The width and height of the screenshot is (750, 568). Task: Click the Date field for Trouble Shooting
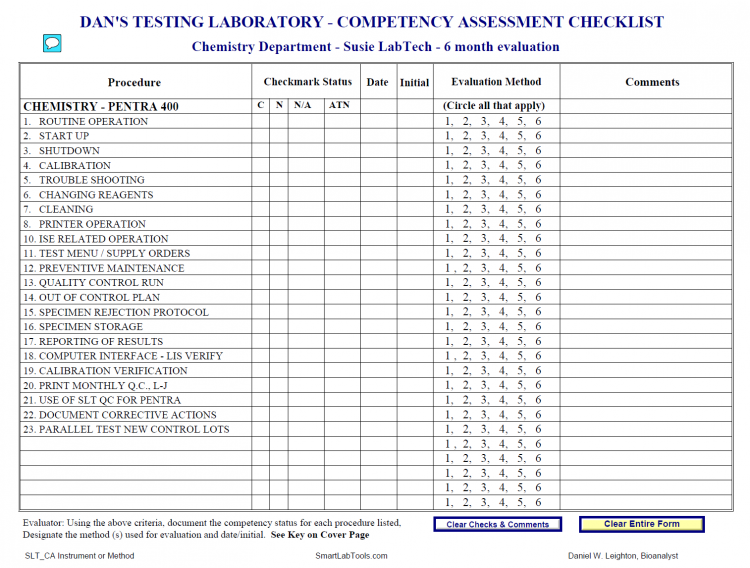pos(377,181)
